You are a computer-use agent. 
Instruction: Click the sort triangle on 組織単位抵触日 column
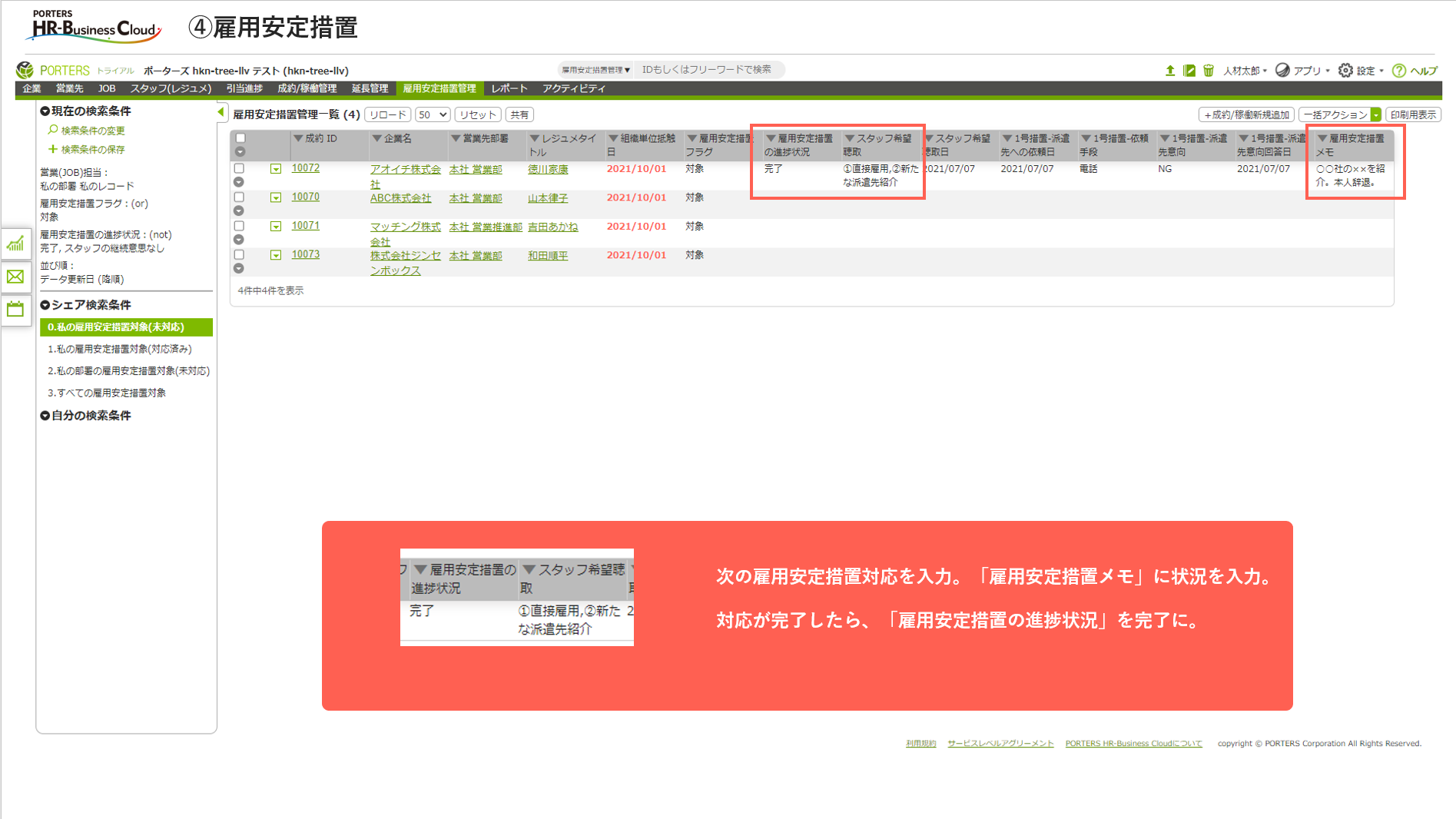point(613,138)
